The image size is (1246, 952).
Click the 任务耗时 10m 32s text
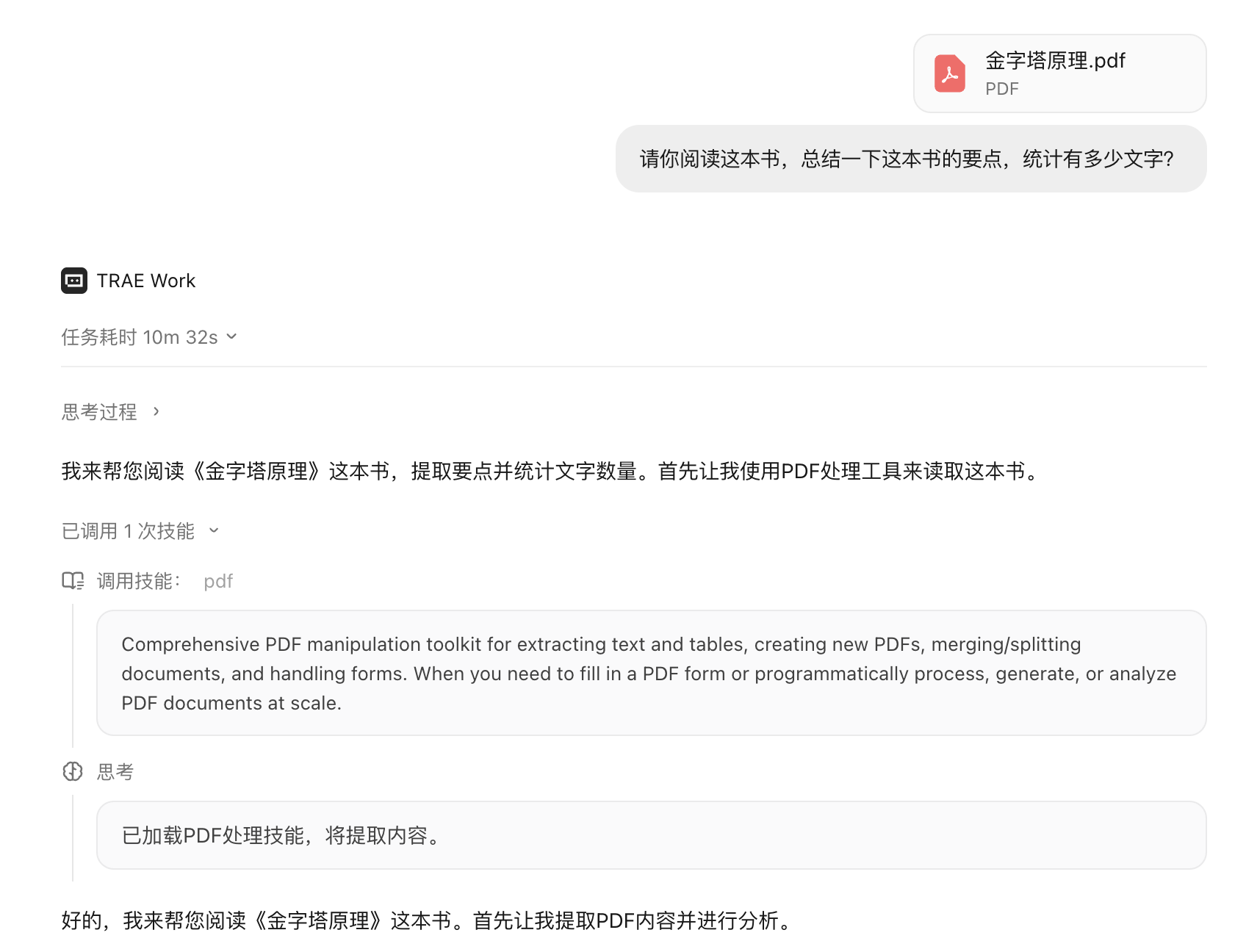[x=140, y=336]
